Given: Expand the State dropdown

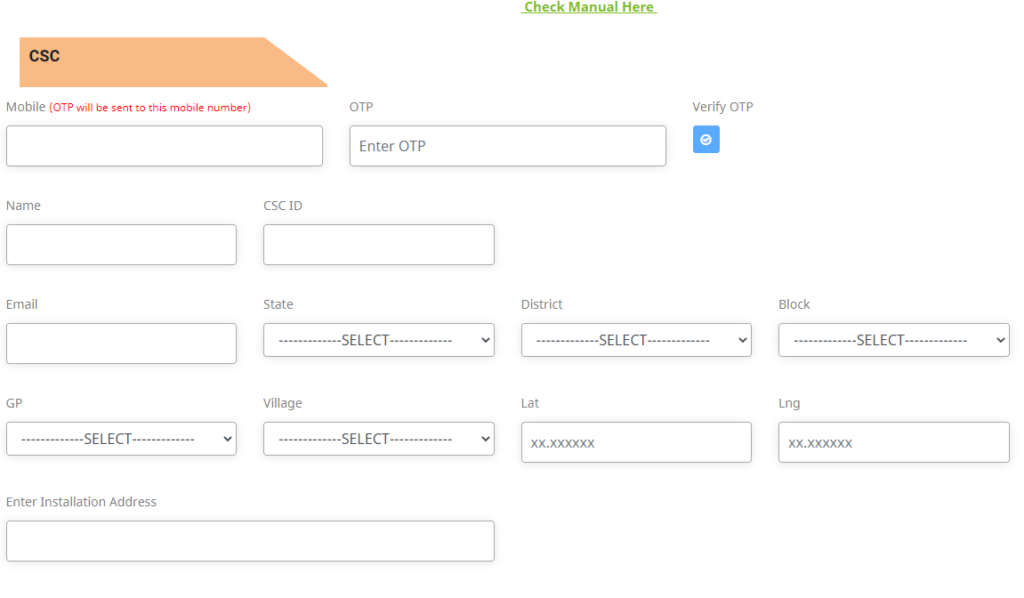Looking at the screenshot, I should click(378, 340).
